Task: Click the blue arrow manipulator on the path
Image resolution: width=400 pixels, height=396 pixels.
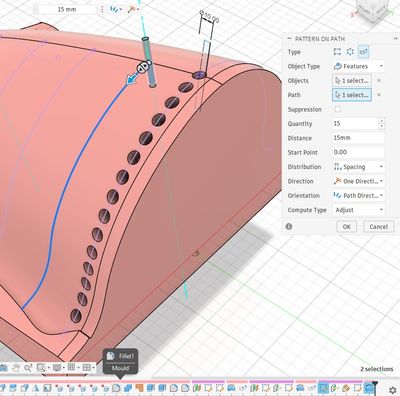Action: [x=132, y=79]
